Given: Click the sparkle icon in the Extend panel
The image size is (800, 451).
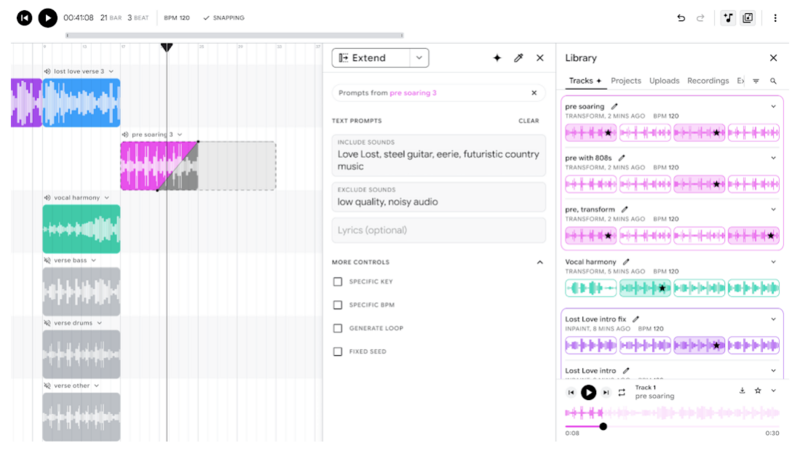Looking at the screenshot, I should pyautogui.click(x=497, y=58).
